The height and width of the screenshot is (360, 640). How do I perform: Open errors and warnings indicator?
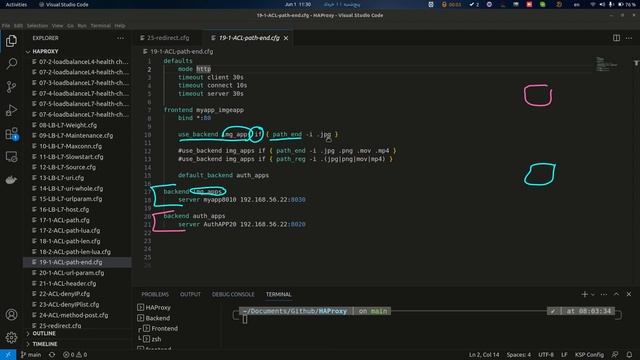point(75,355)
